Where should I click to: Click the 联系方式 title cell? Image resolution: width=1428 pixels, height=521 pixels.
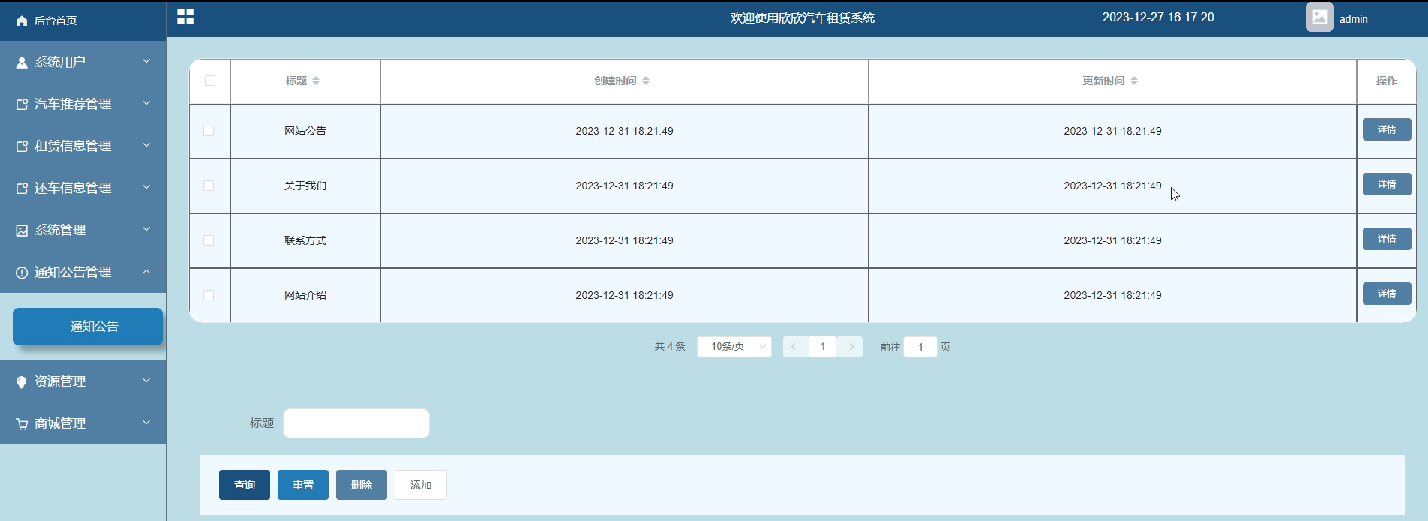[x=305, y=241]
